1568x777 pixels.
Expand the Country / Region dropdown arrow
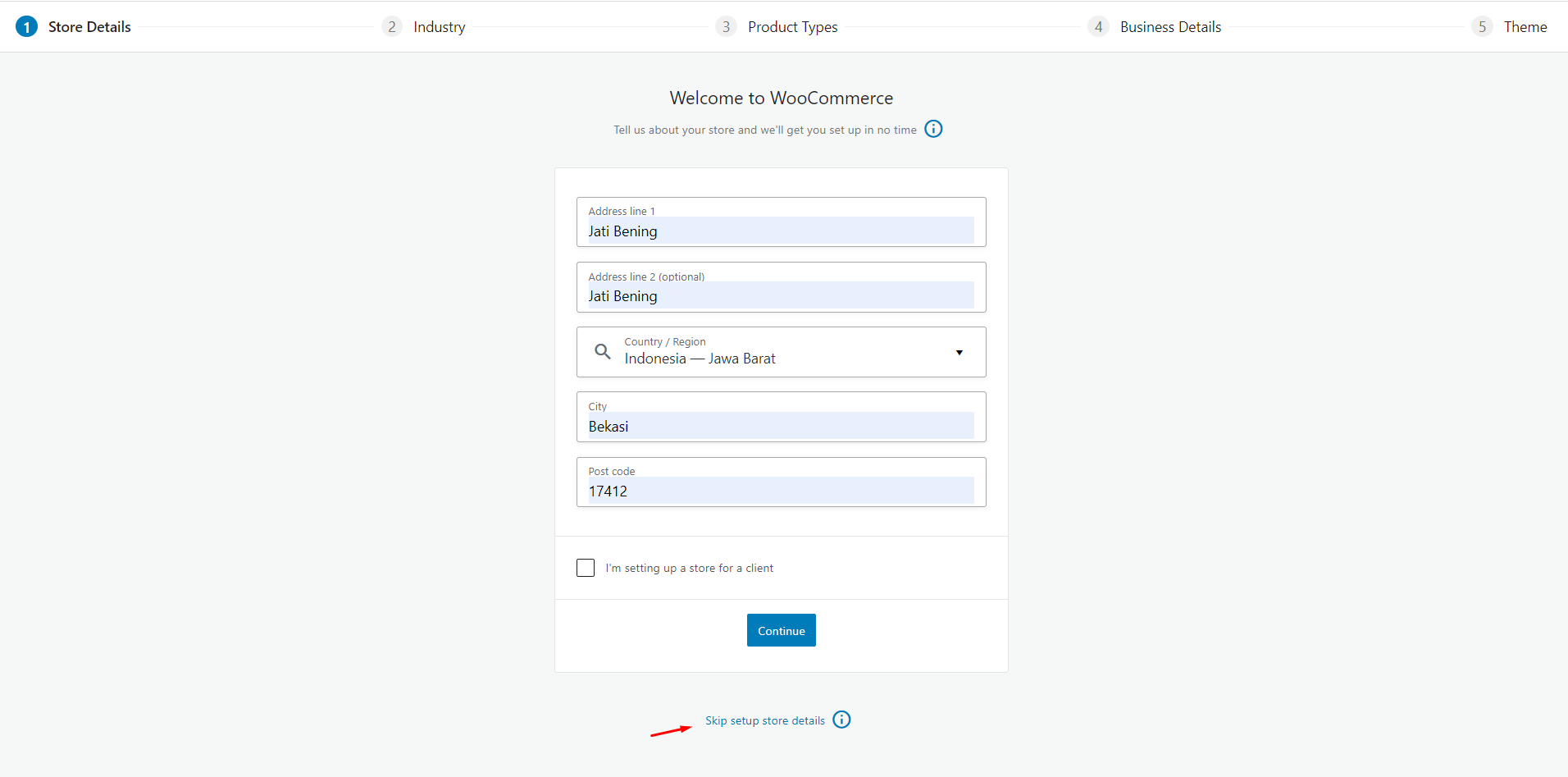click(x=959, y=353)
